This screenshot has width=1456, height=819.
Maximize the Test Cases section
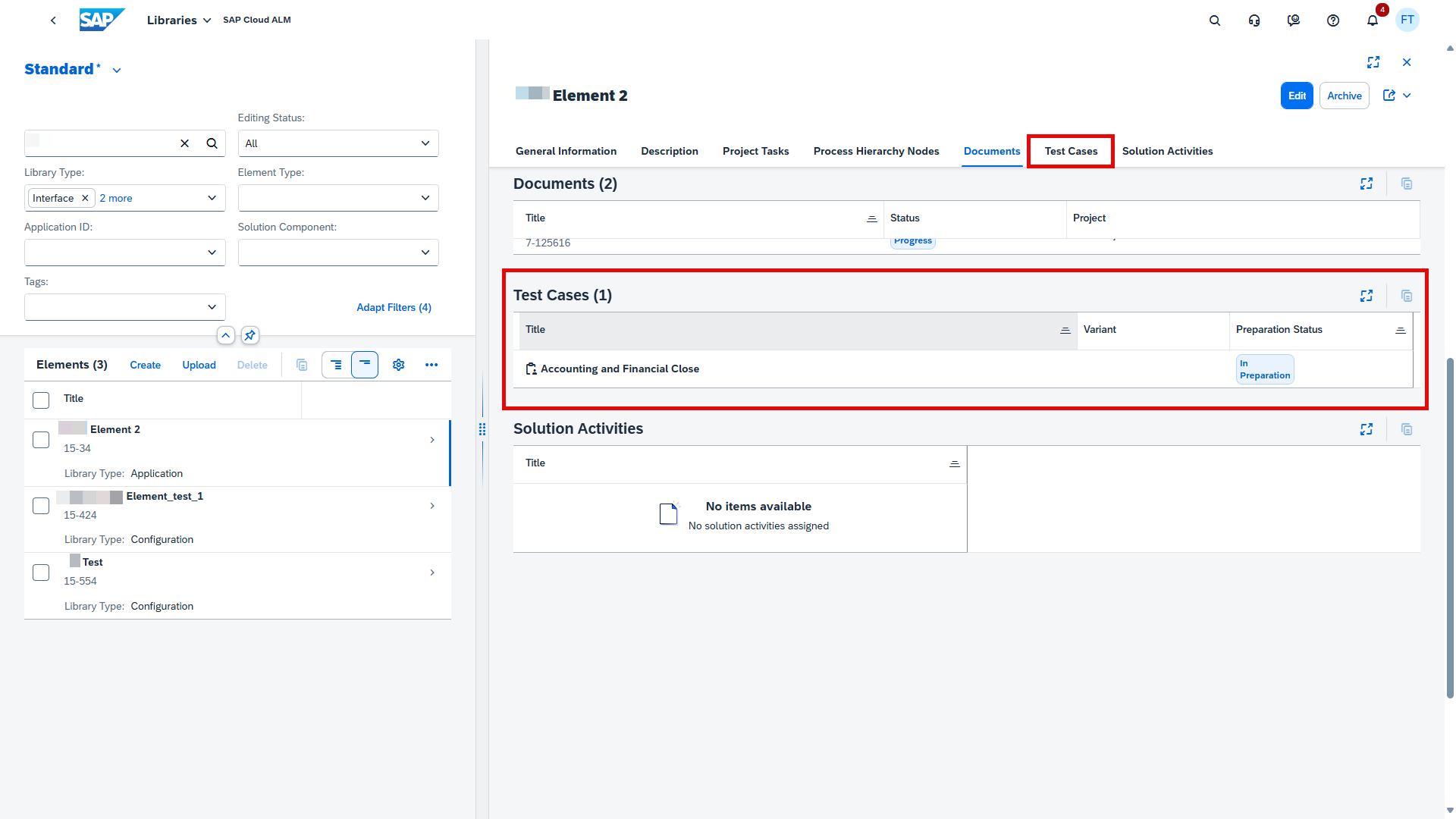pyautogui.click(x=1366, y=296)
